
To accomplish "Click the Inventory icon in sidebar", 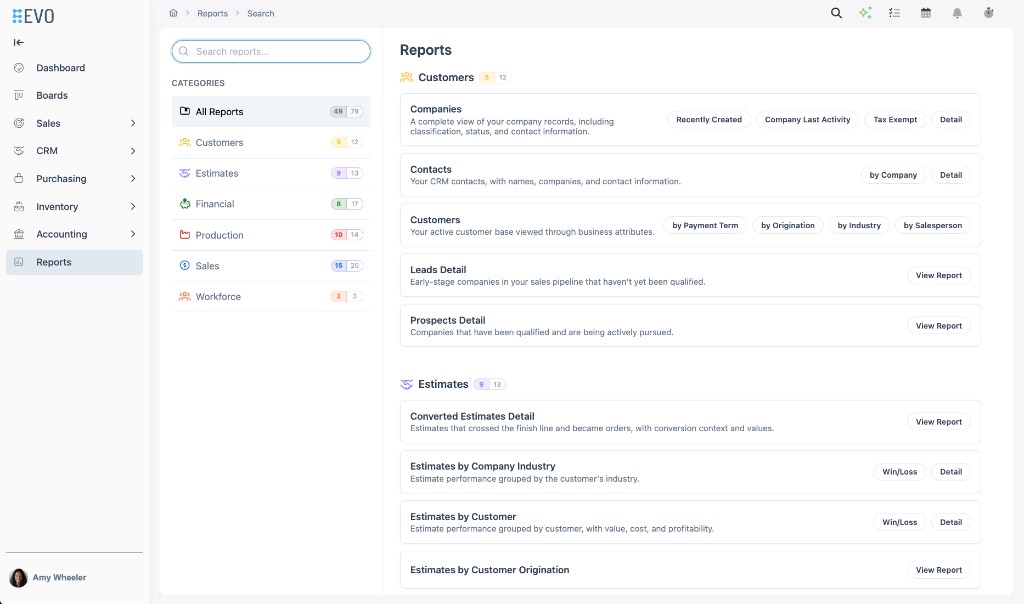I will (19, 206).
